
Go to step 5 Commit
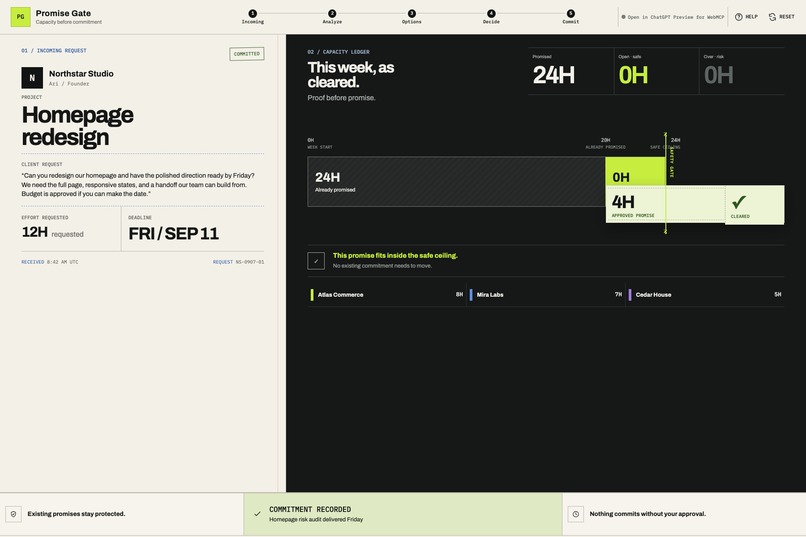[x=571, y=16]
